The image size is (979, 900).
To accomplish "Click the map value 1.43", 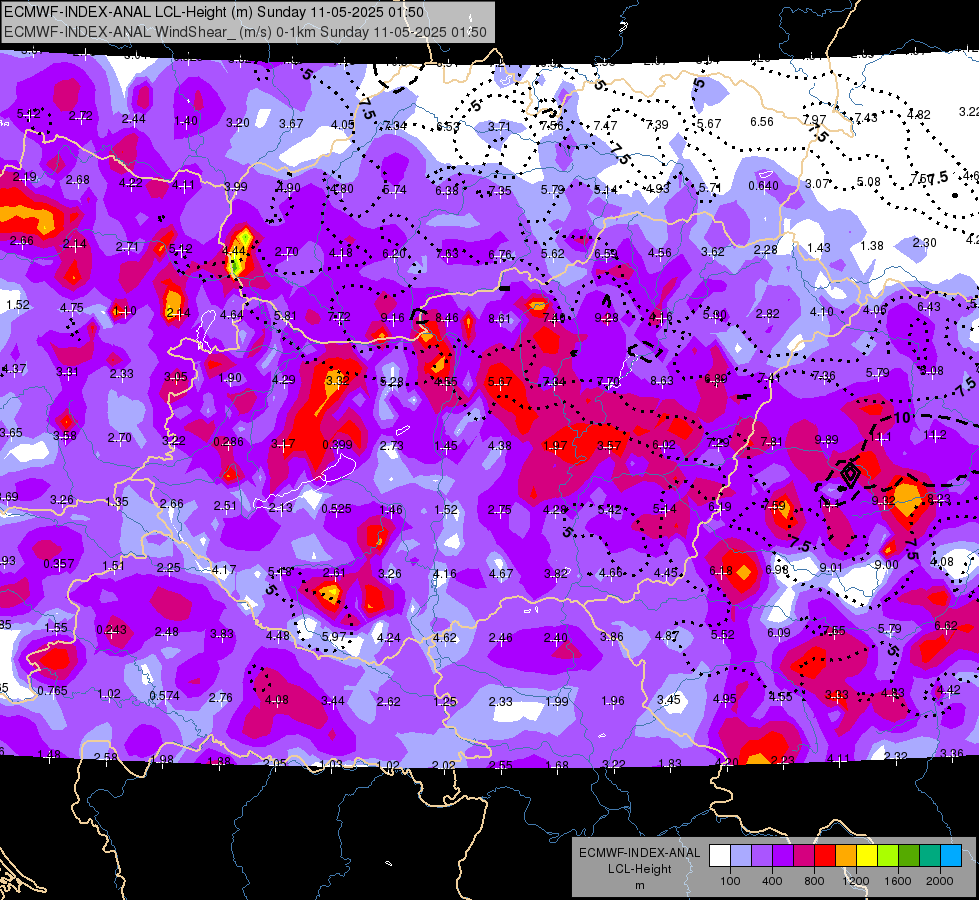I will click(819, 248).
